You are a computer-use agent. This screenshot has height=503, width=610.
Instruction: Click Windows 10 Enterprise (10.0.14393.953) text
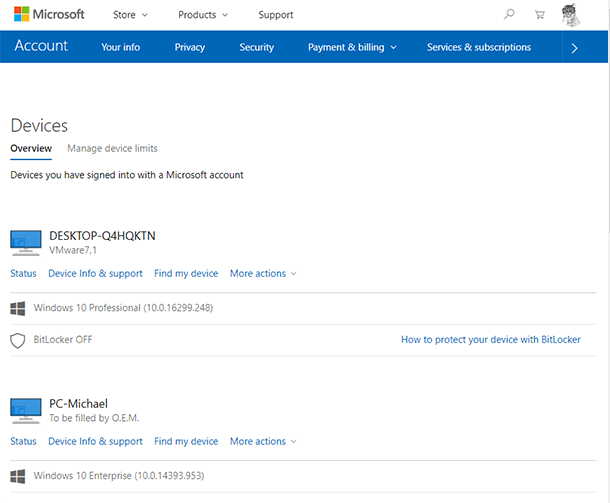tap(119, 476)
